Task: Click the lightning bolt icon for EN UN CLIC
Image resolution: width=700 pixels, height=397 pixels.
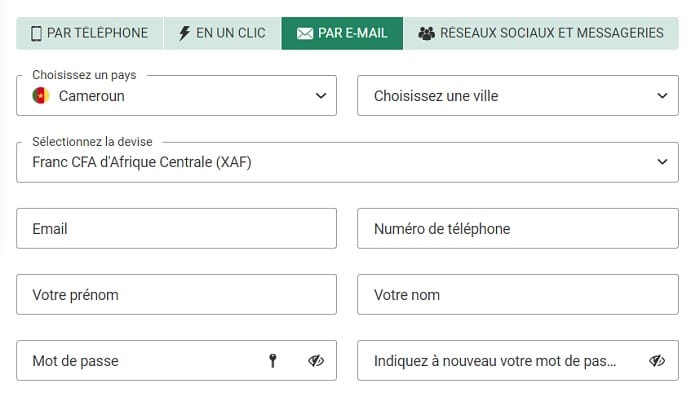Action: (x=184, y=33)
